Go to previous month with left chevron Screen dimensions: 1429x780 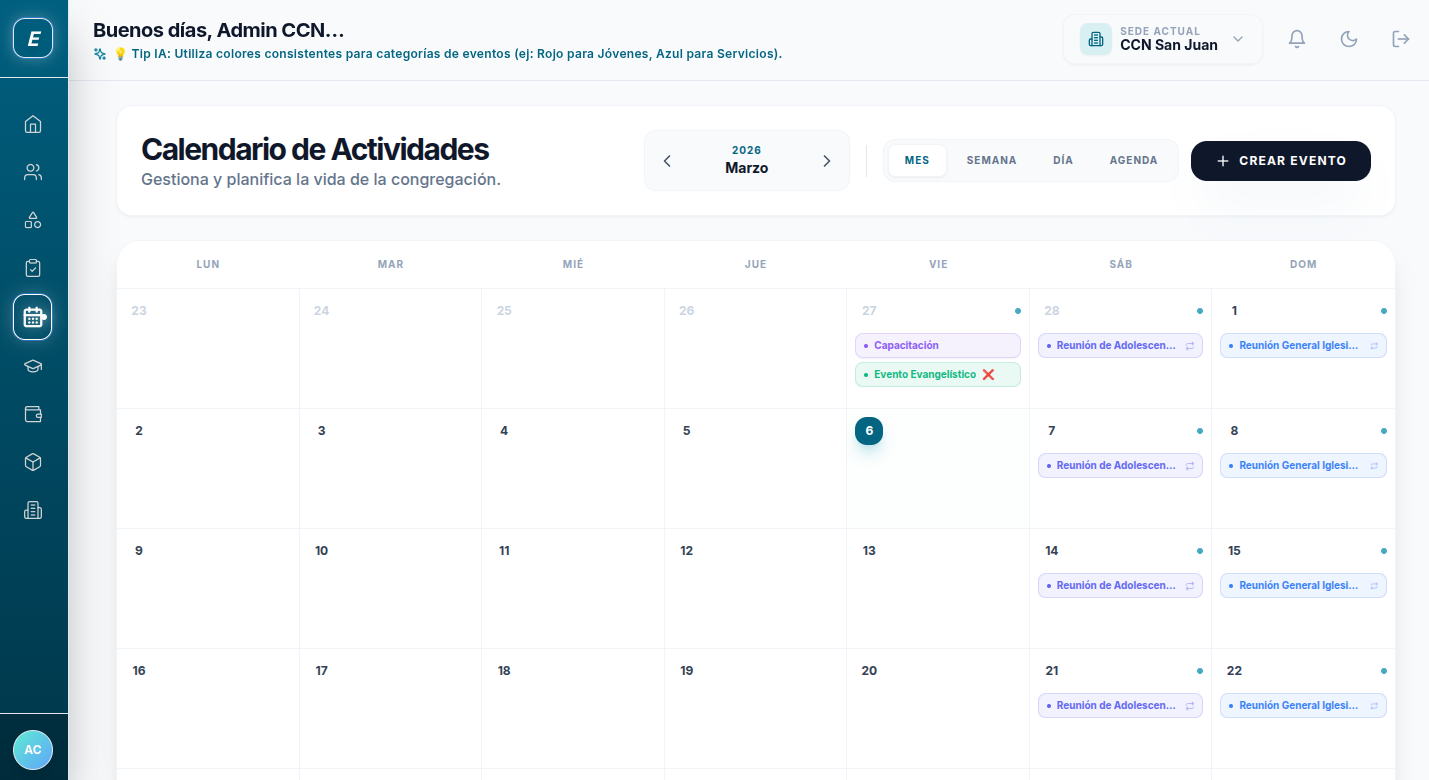click(667, 160)
